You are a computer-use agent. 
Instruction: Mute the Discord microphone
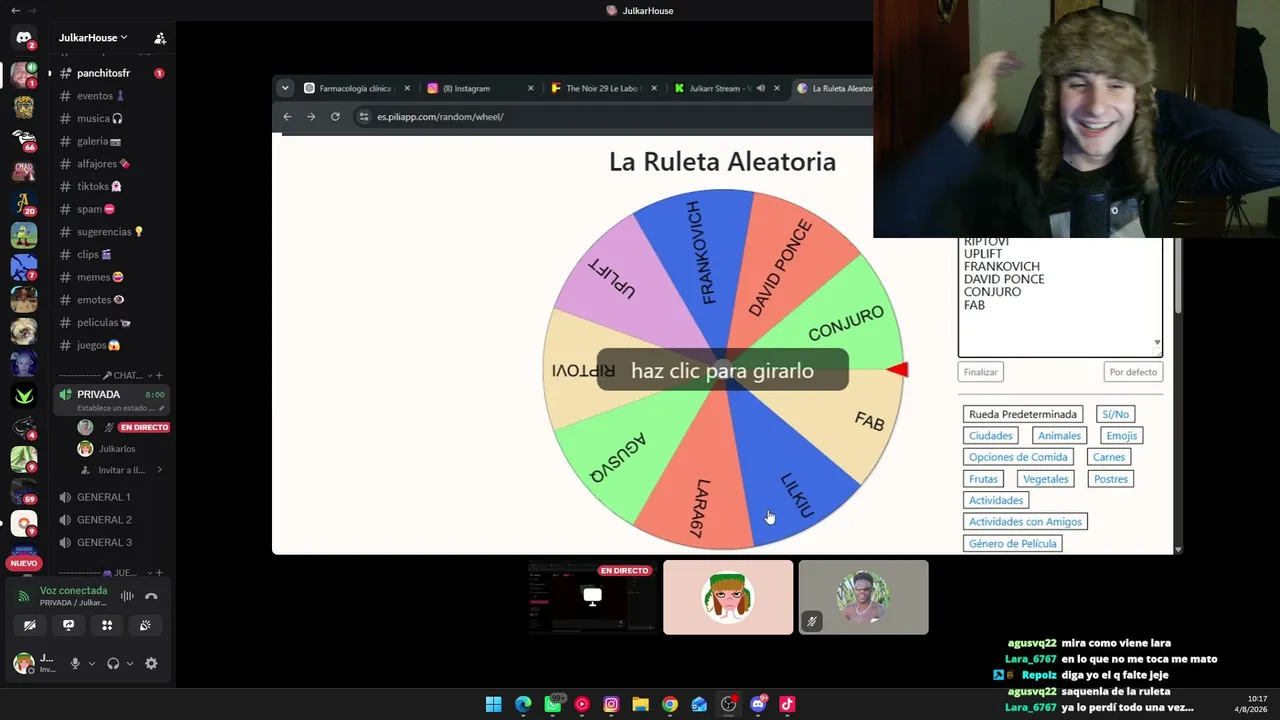75,663
